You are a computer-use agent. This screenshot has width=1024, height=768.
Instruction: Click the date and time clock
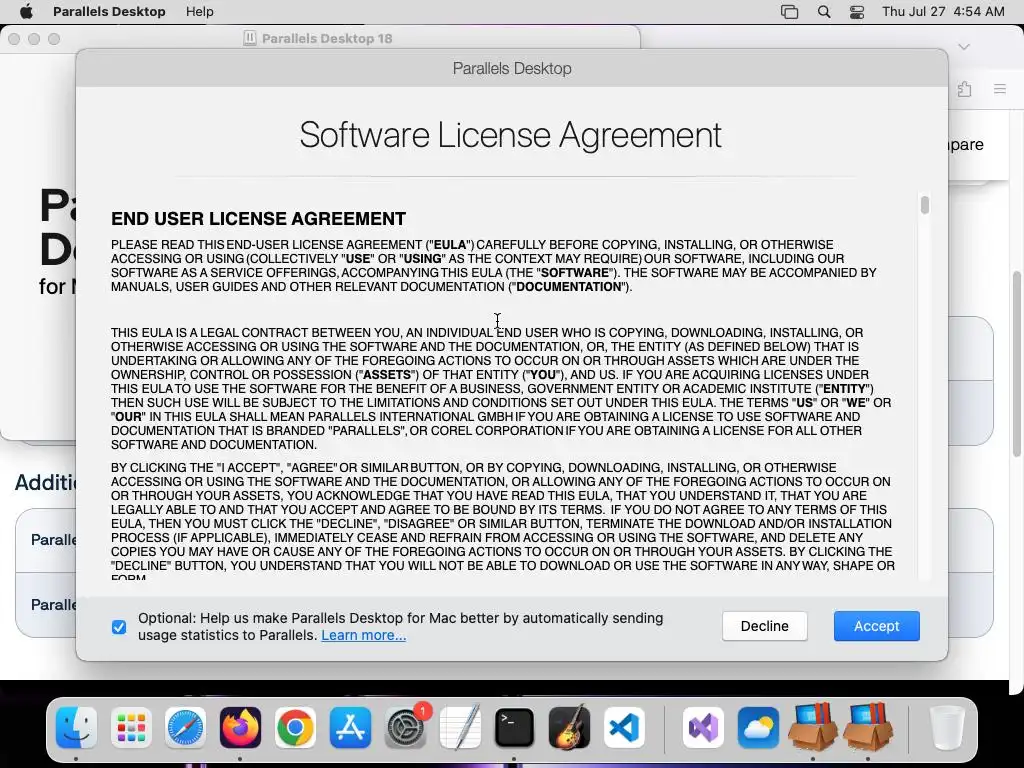coord(942,11)
